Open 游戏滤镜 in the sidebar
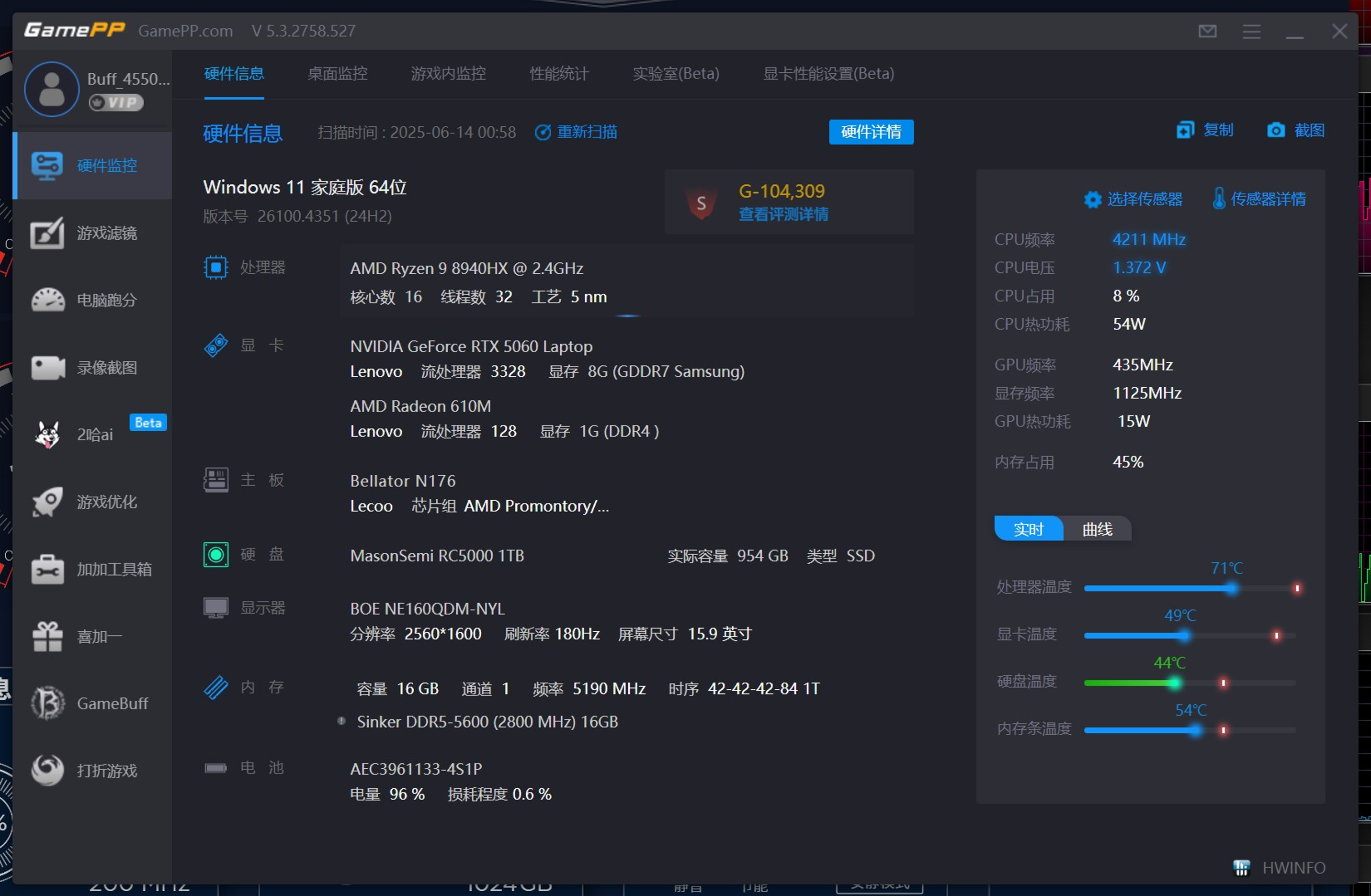The width and height of the screenshot is (1371, 896). coord(92,233)
